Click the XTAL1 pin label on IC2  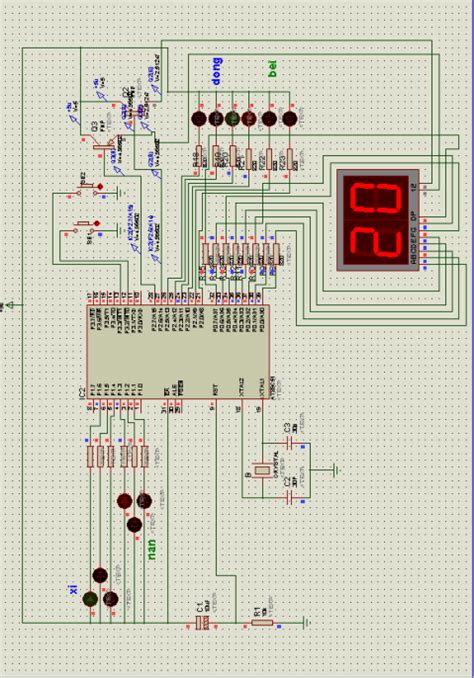click(261, 387)
